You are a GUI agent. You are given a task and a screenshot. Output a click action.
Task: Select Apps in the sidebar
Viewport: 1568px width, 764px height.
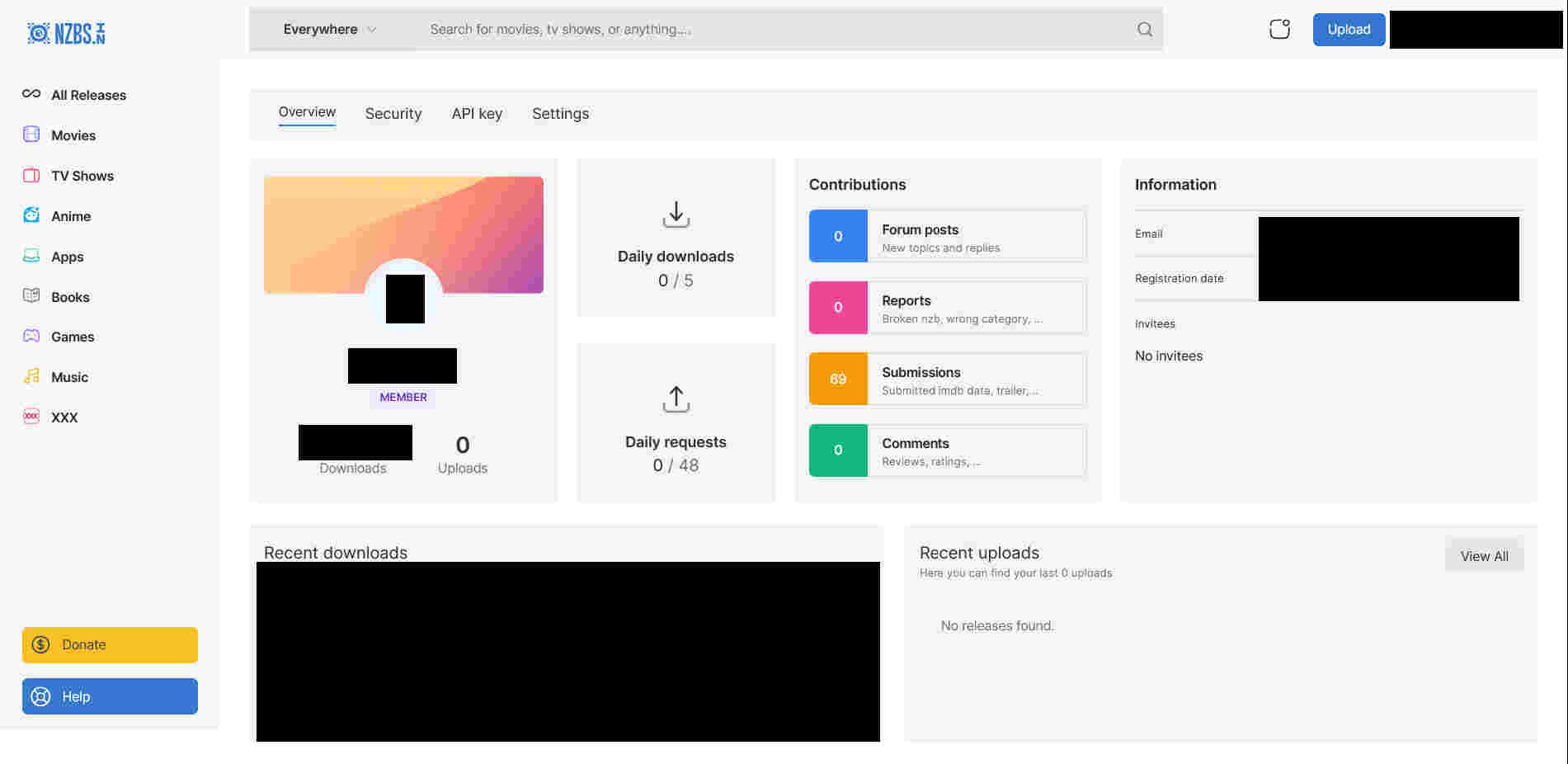pyautogui.click(x=68, y=257)
